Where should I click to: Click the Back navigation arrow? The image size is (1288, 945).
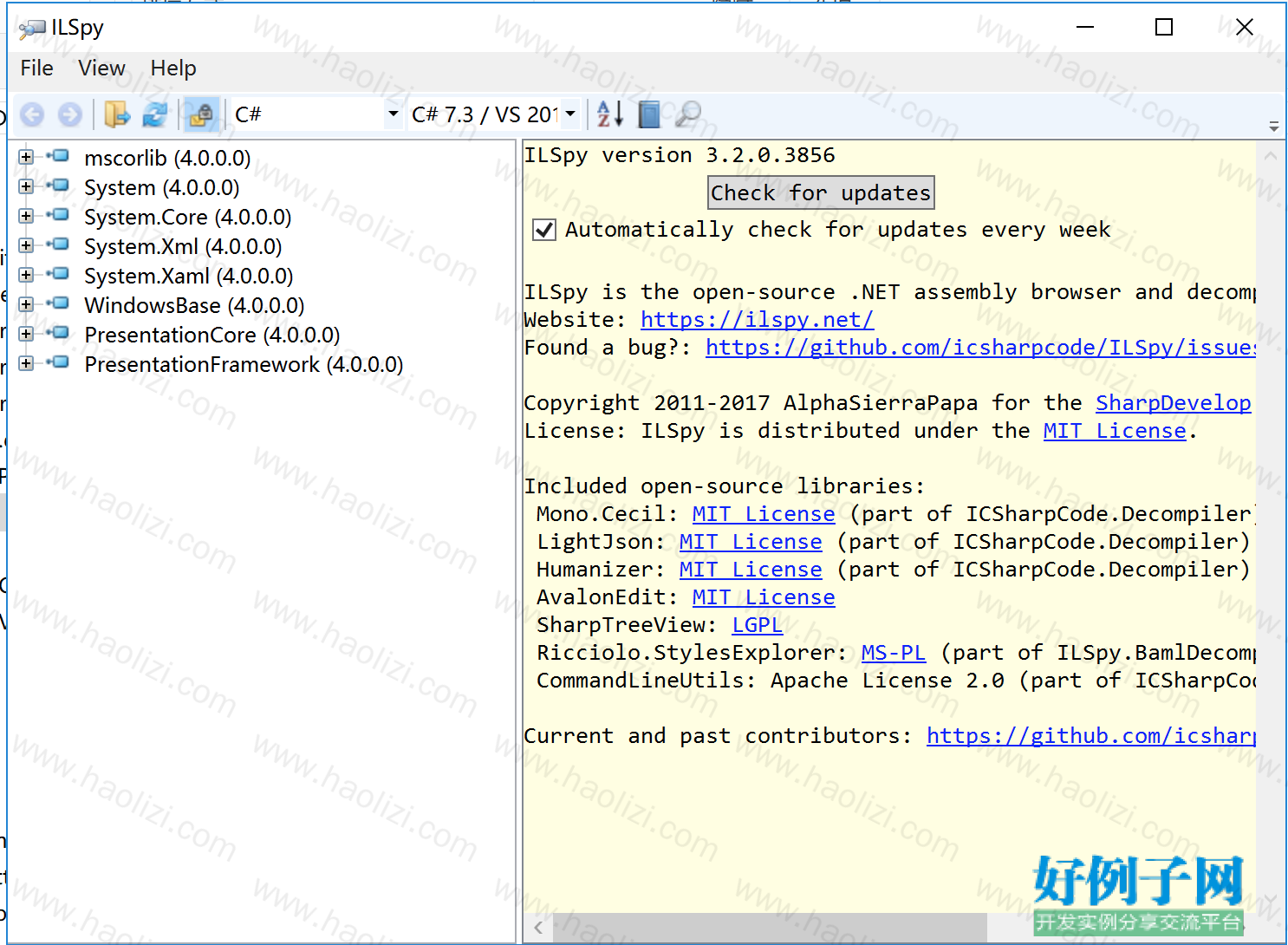coord(32,114)
